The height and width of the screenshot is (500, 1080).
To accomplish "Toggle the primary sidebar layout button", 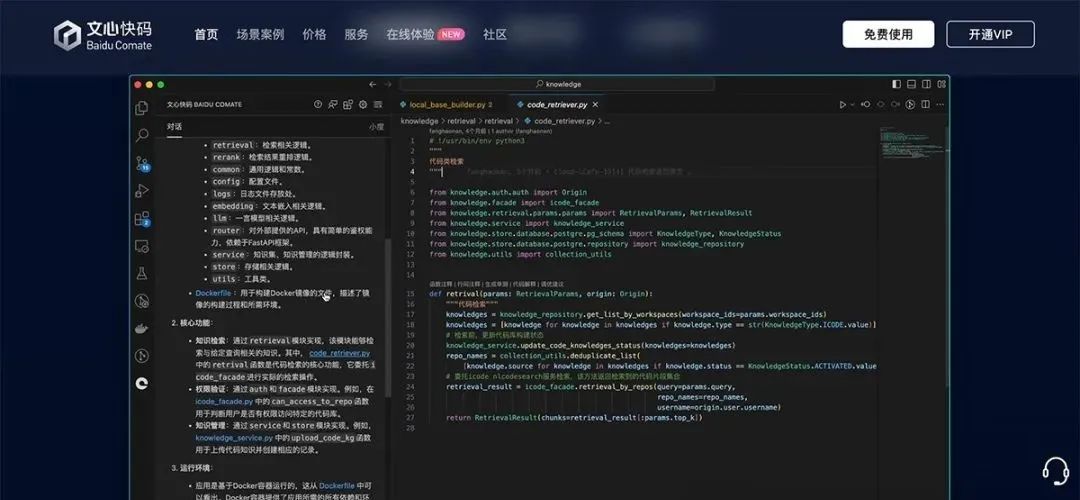I will point(897,85).
